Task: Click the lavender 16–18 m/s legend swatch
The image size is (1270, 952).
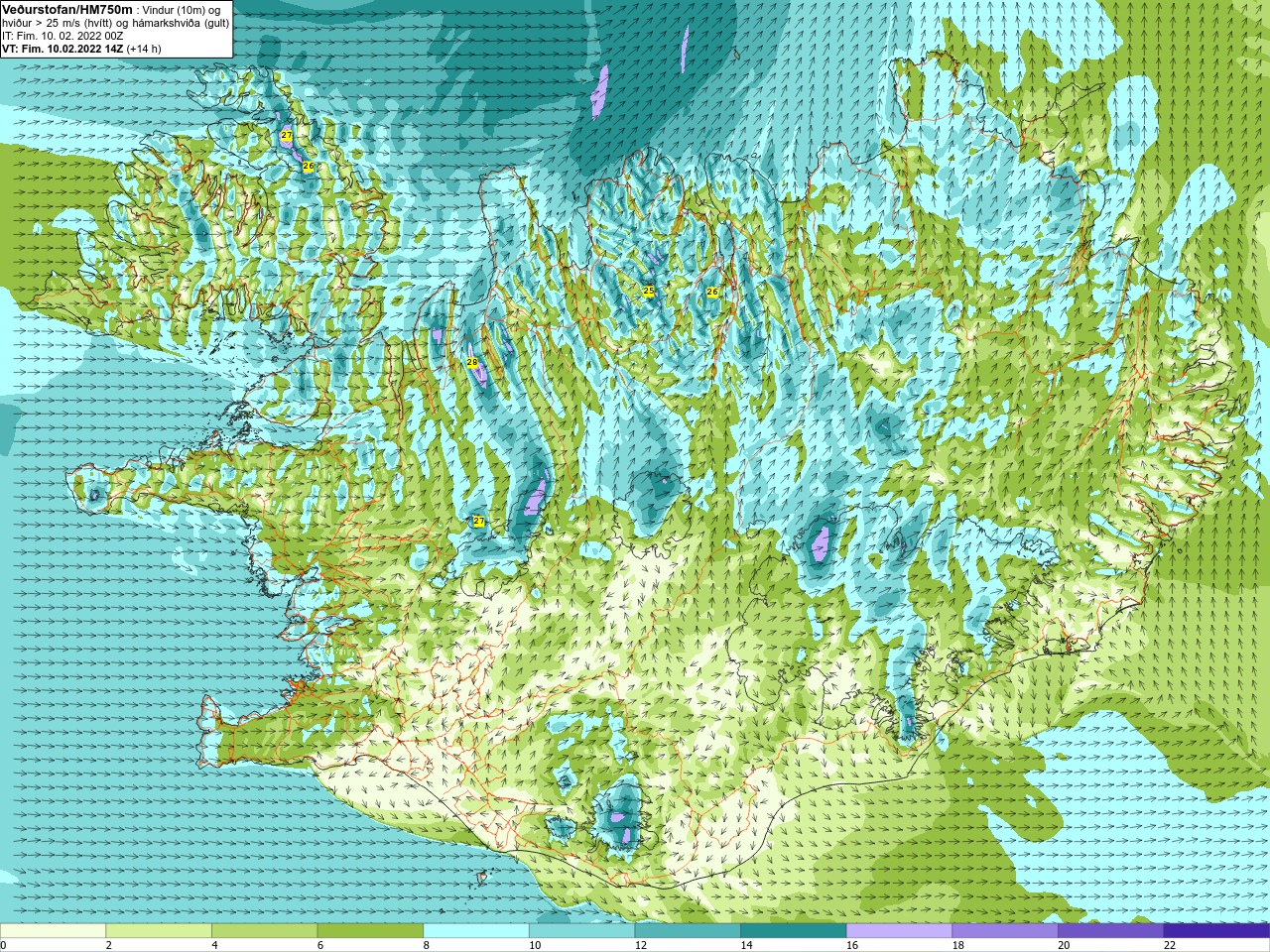Action: [x=899, y=931]
